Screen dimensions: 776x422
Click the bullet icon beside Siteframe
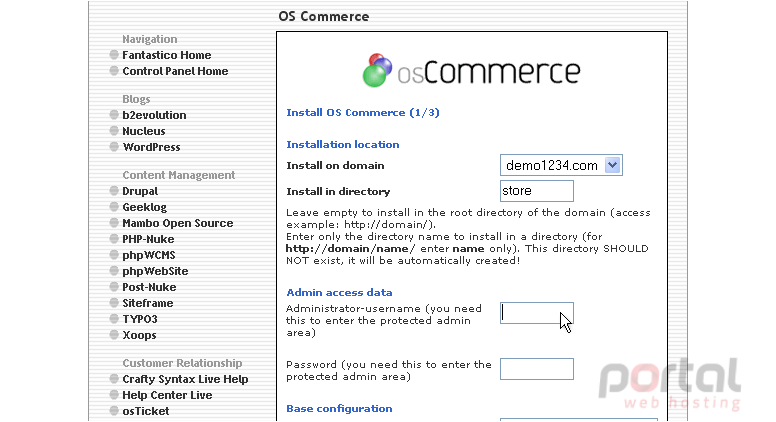pos(114,302)
